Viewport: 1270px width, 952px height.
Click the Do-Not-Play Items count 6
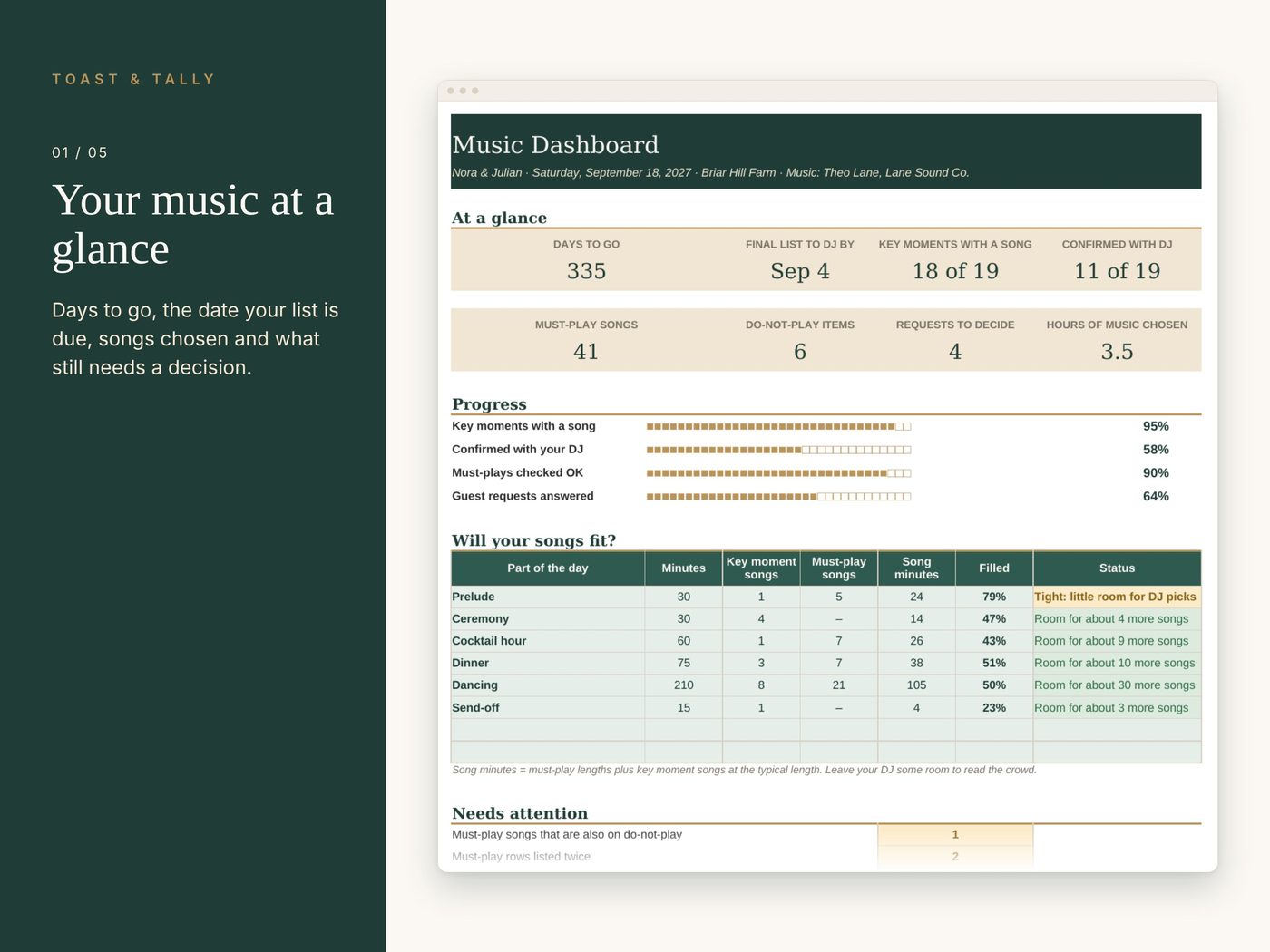click(x=800, y=352)
